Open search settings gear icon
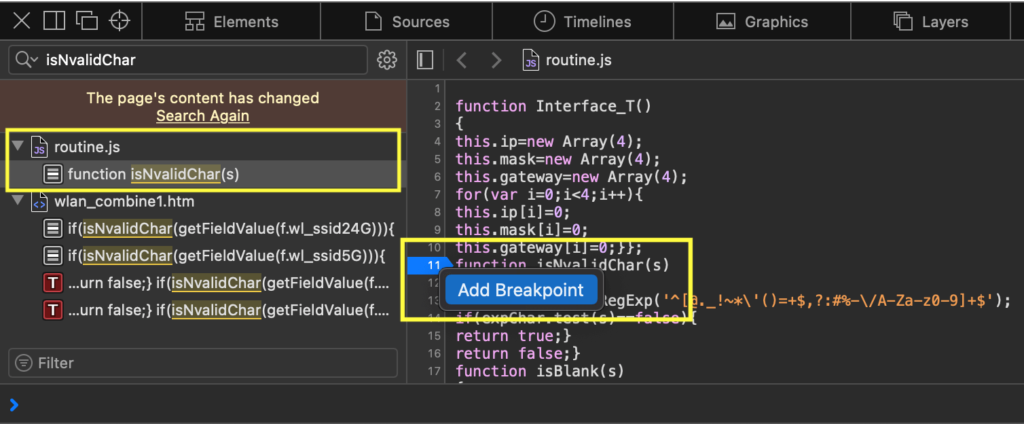 387,61
